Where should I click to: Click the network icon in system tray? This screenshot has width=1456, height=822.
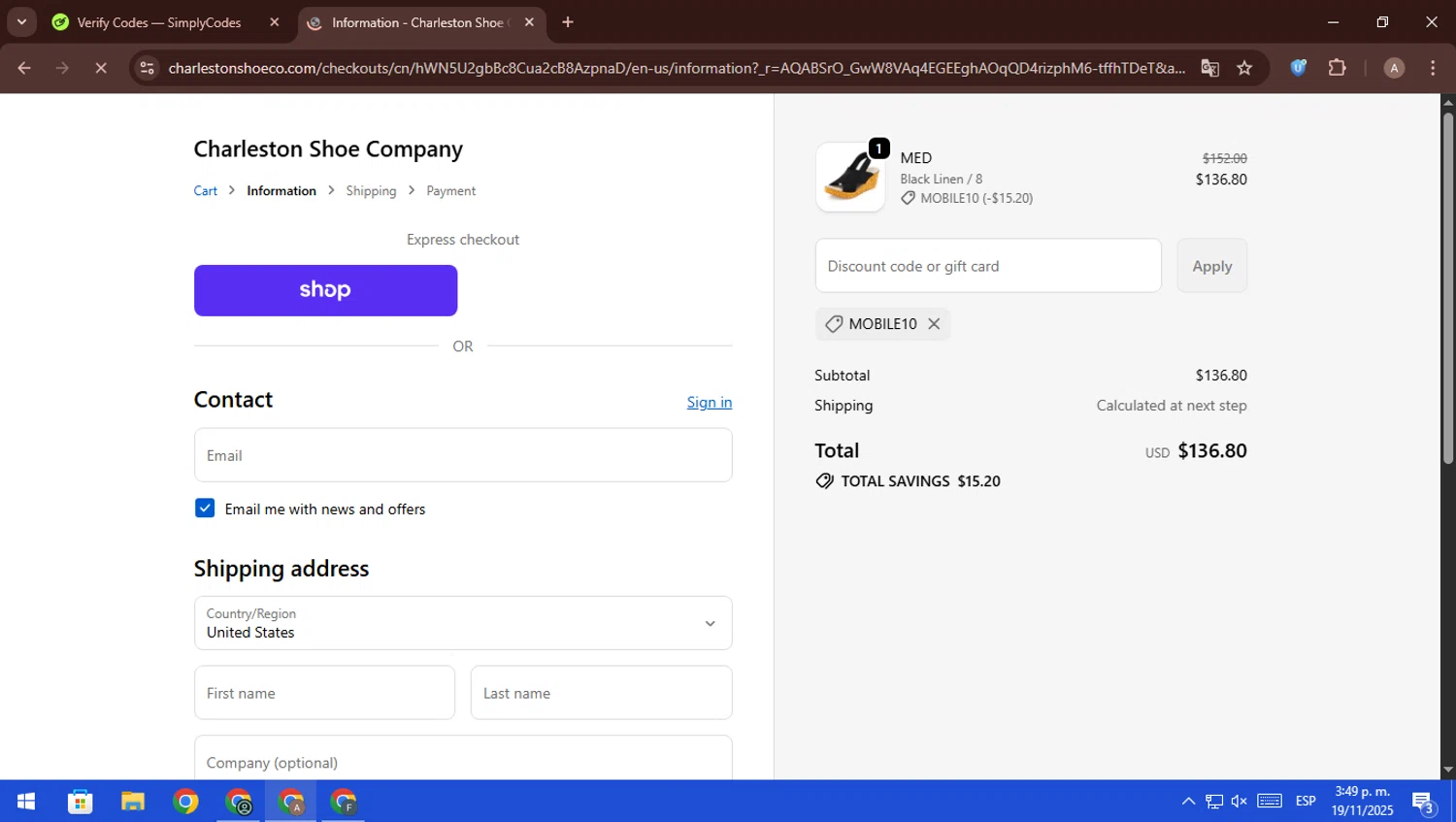tap(1214, 802)
